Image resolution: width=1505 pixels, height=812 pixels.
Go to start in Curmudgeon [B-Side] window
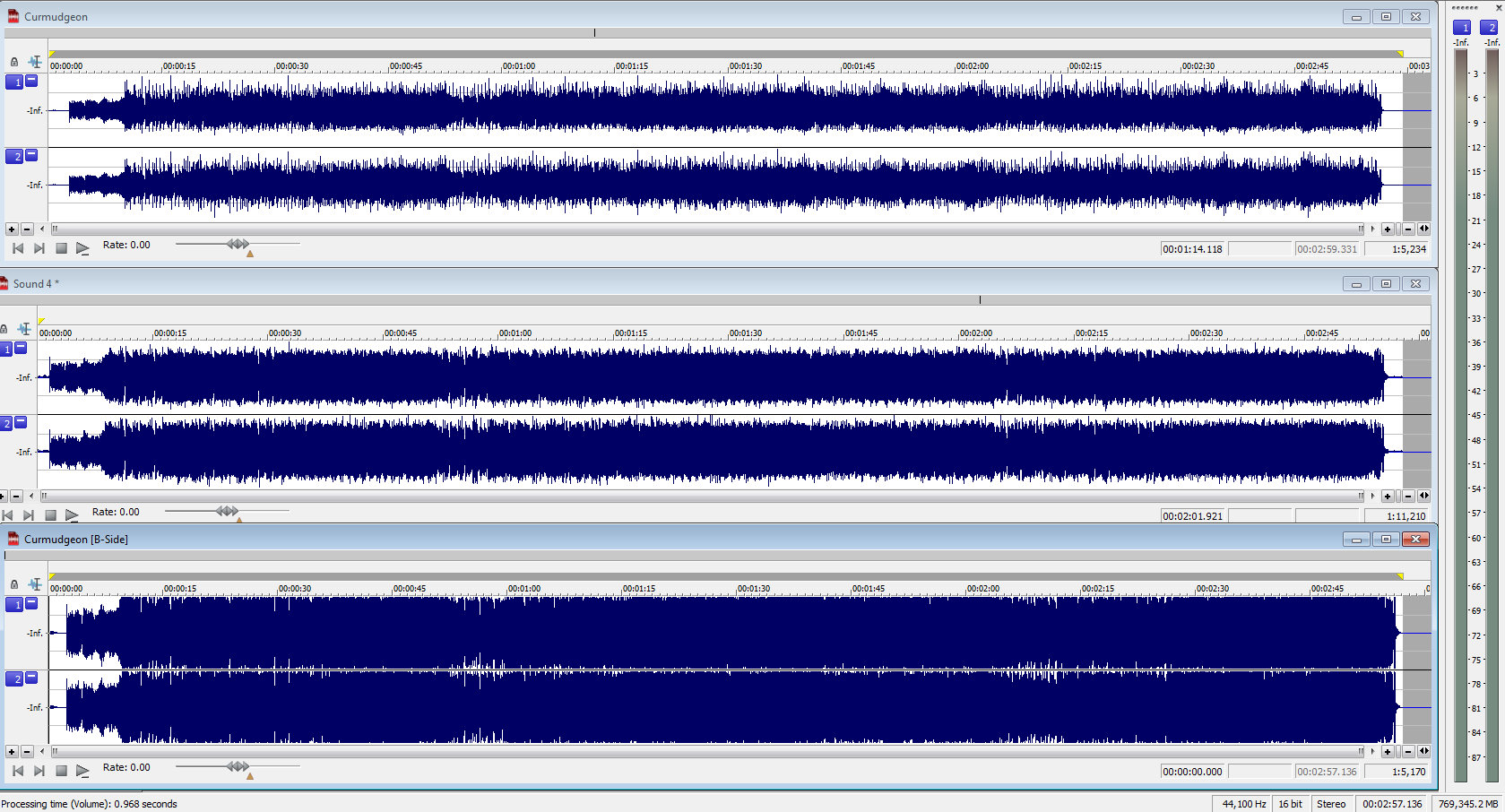pyautogui.click(x=18, y=771)
